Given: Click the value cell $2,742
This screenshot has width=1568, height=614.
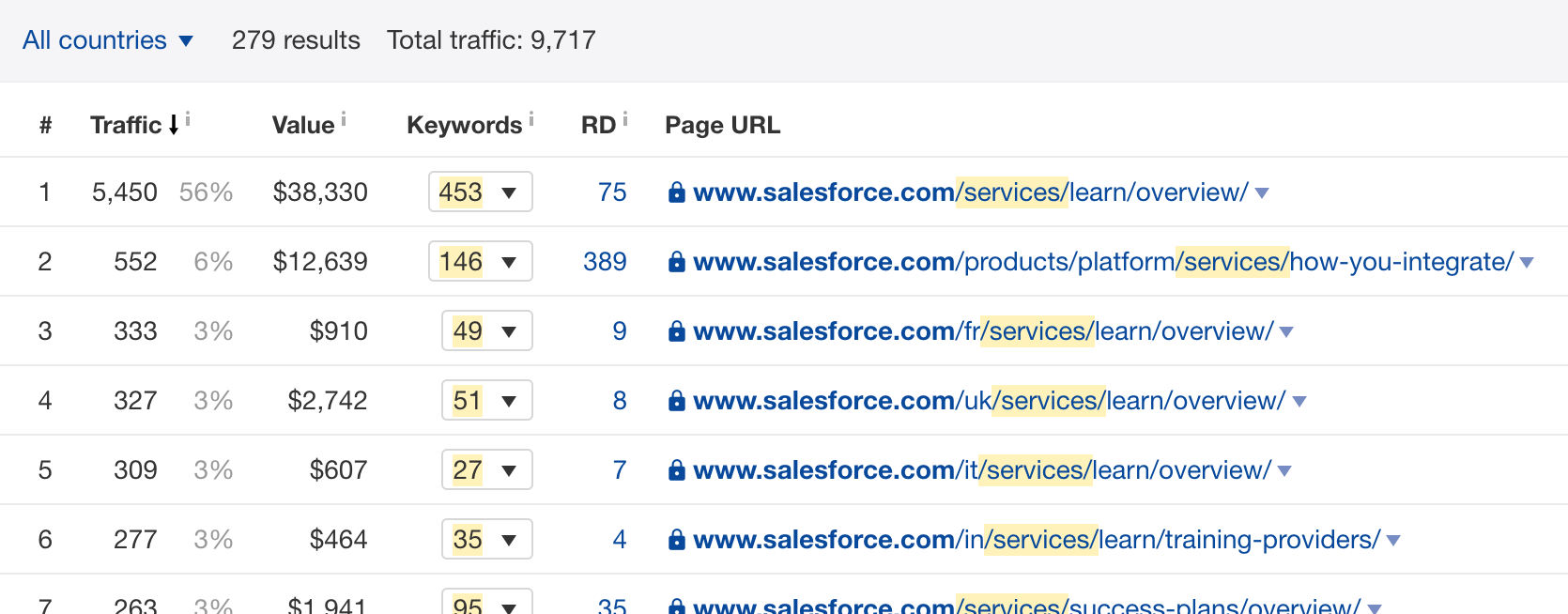Looking at the screenshot, I should [x=328, y=401].
